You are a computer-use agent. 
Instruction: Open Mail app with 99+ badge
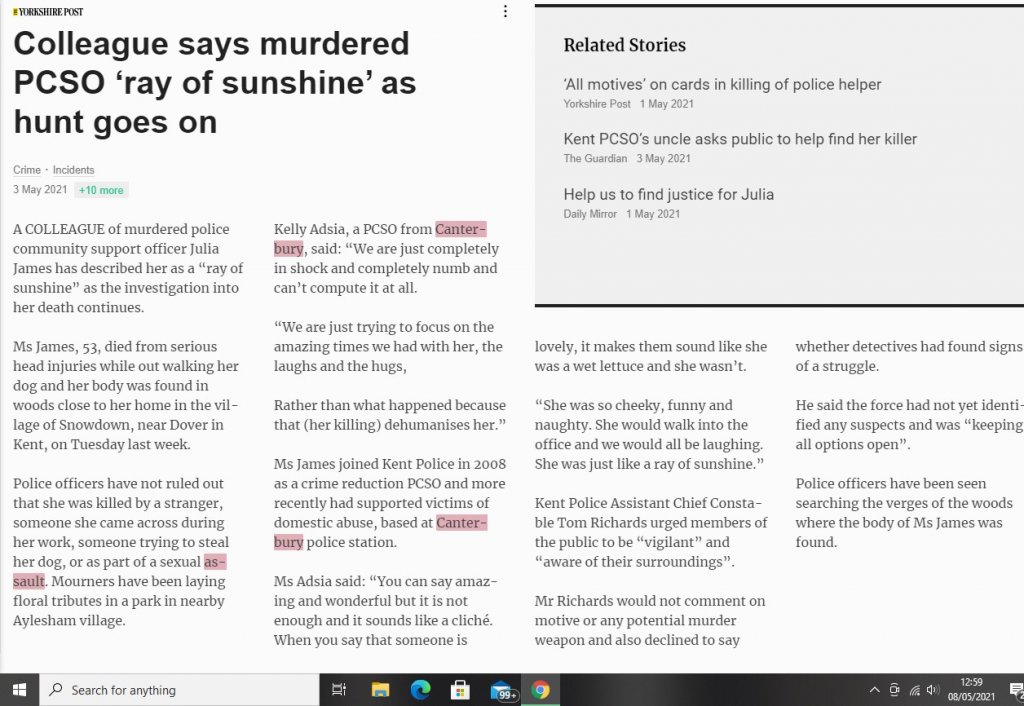pyautogui.click(x=502, y=690)
